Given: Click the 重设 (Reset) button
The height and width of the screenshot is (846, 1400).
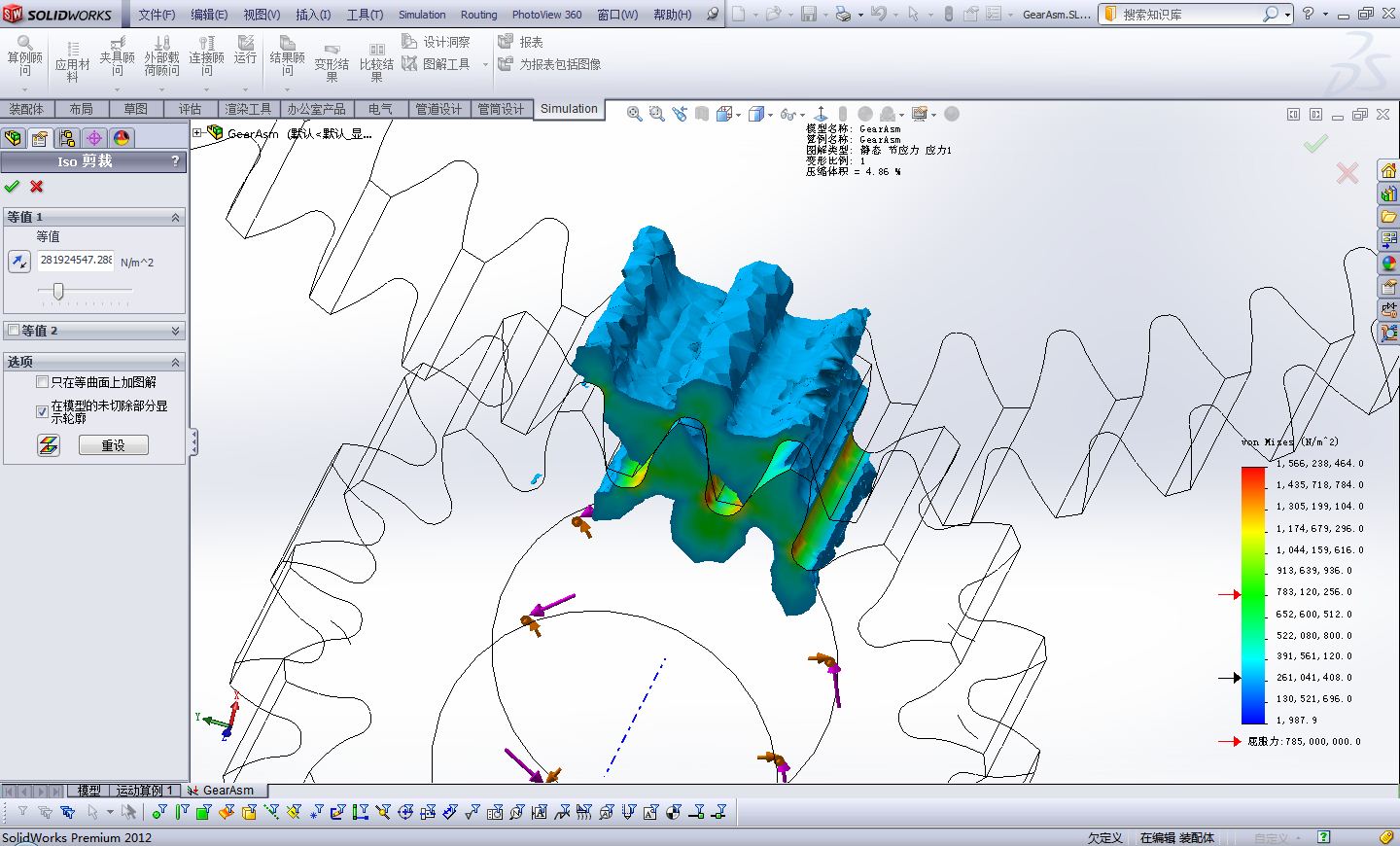Looking at the screenshot, I should point(113,445).
